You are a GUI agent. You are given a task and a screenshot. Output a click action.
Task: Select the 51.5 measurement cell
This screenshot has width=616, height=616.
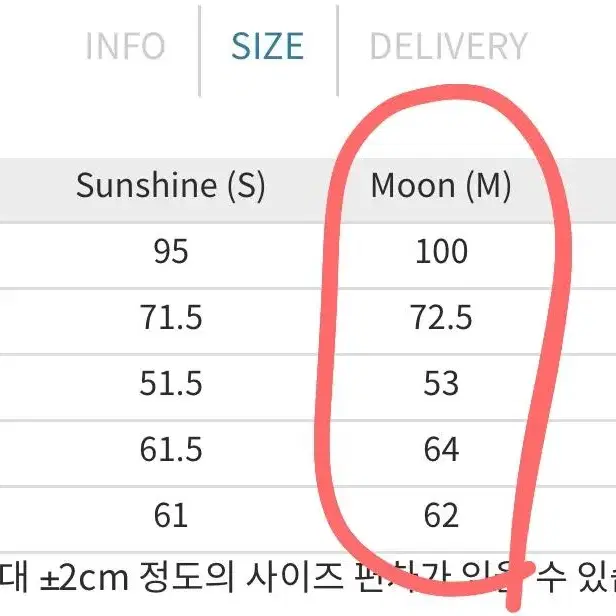[x=171, y=383]
